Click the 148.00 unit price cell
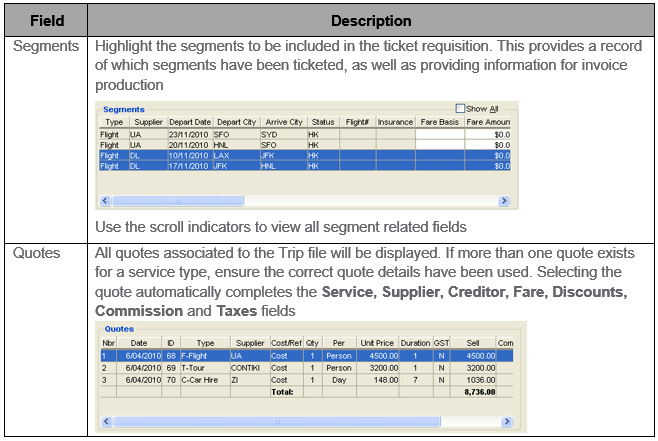658x441 pixels. tap(377, 380)
